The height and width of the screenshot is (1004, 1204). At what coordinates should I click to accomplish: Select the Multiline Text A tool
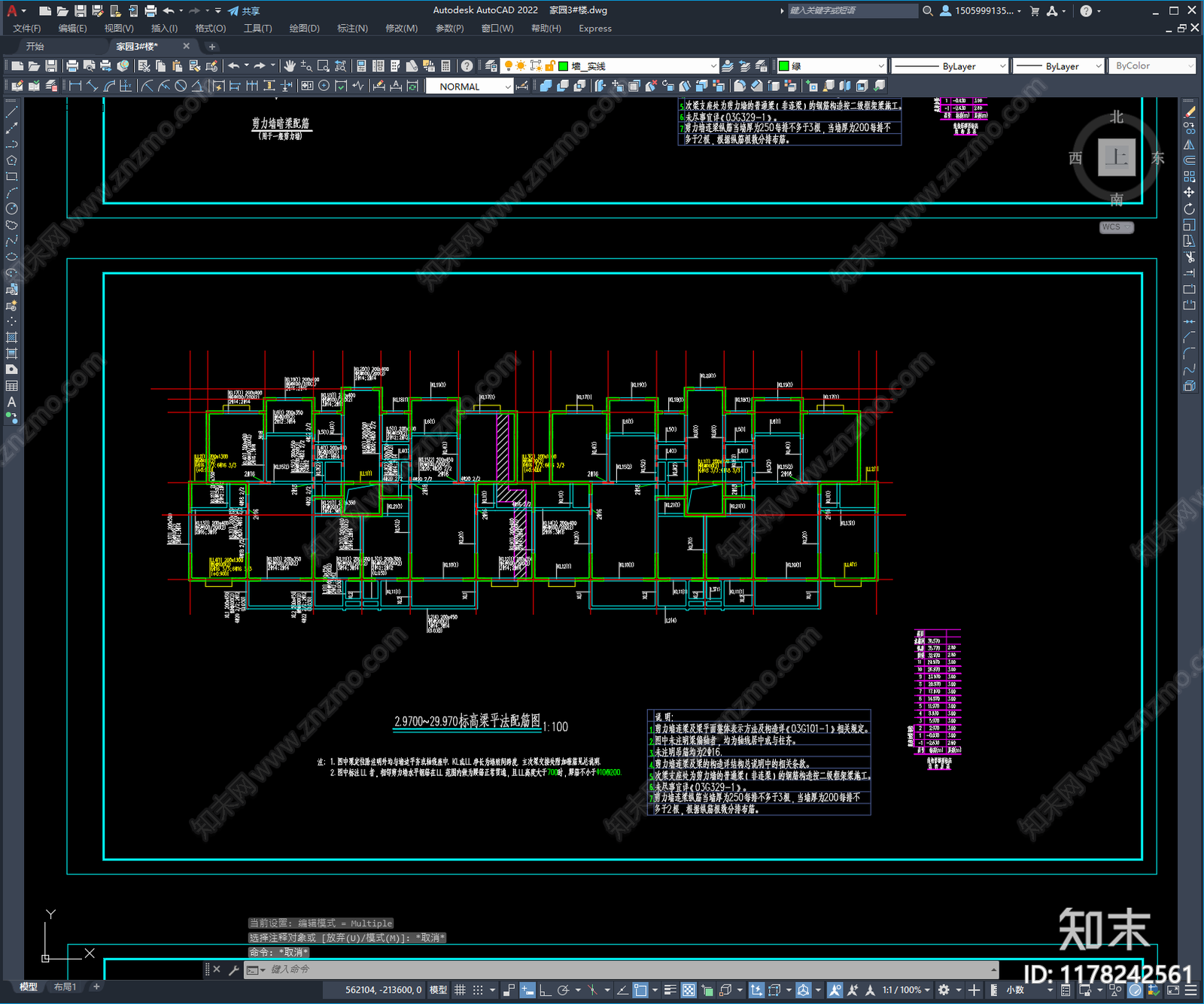[11, 402]
